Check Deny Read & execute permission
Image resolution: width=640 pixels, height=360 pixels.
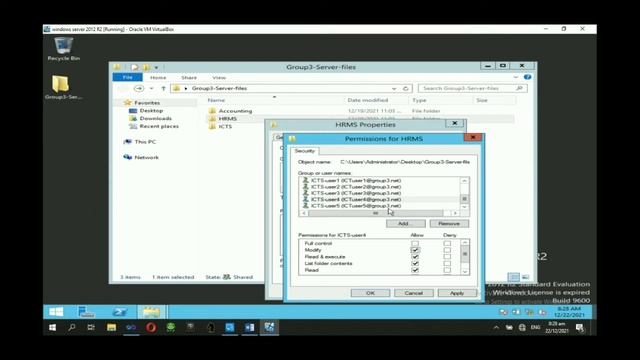pos(447,257)
